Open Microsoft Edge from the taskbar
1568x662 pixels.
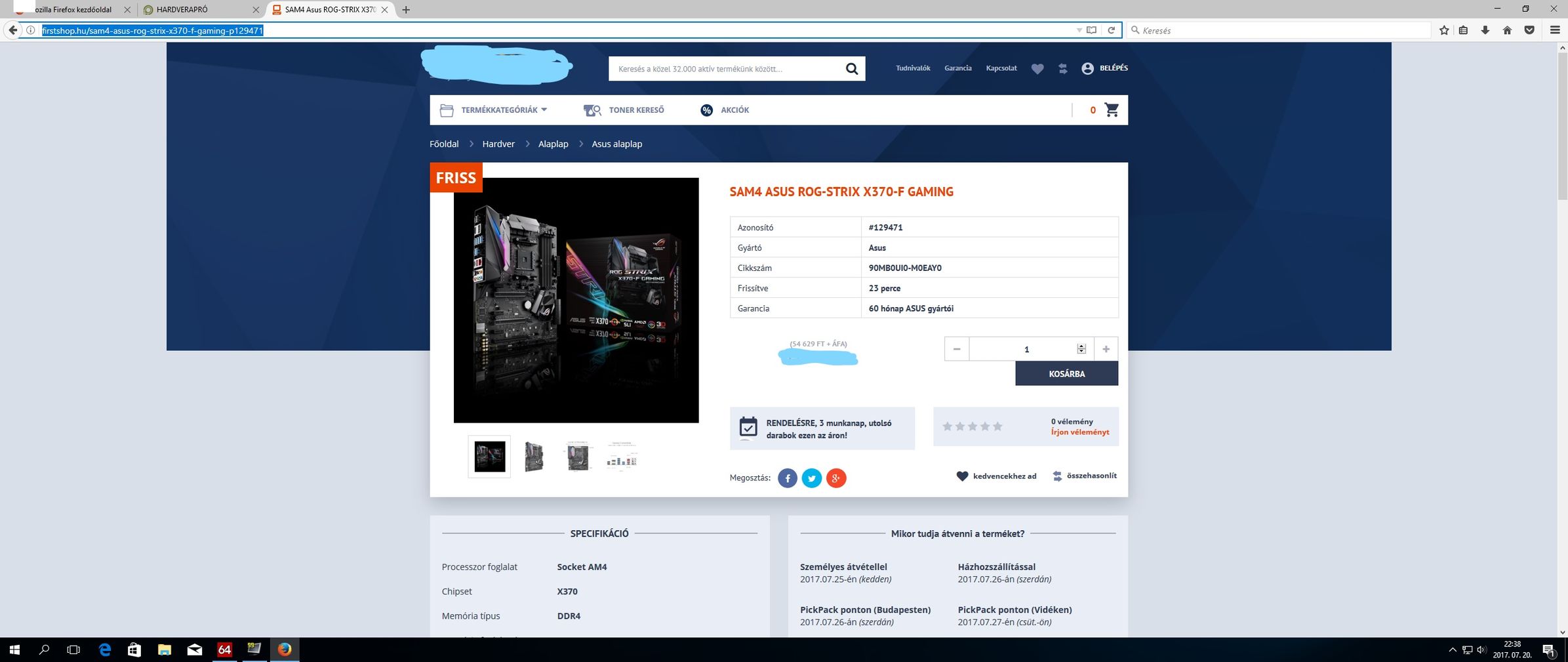[105, 650]
